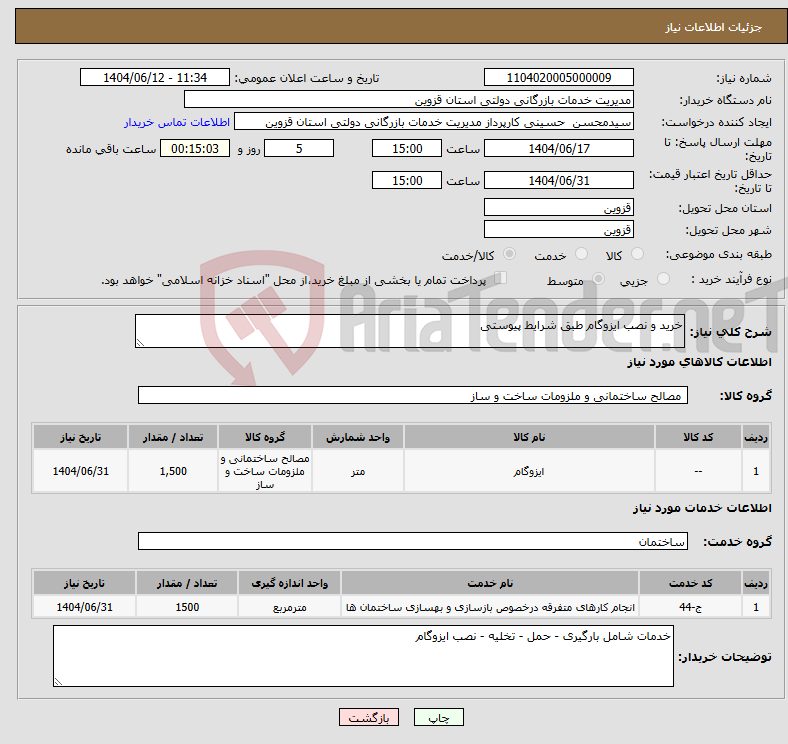Click goods table تاریخ نیاز header
The image size is (788, 744).
[80, 437]
